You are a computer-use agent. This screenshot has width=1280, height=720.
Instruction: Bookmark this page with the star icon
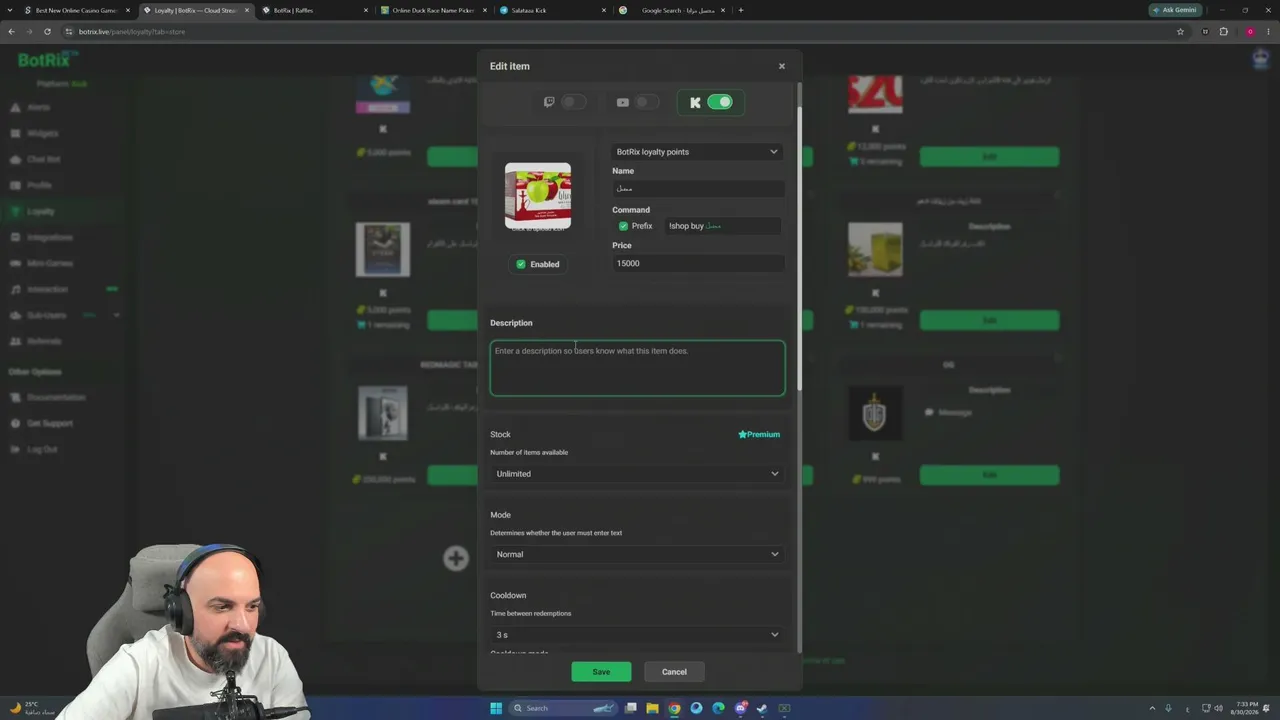(x=1180, y=32)
